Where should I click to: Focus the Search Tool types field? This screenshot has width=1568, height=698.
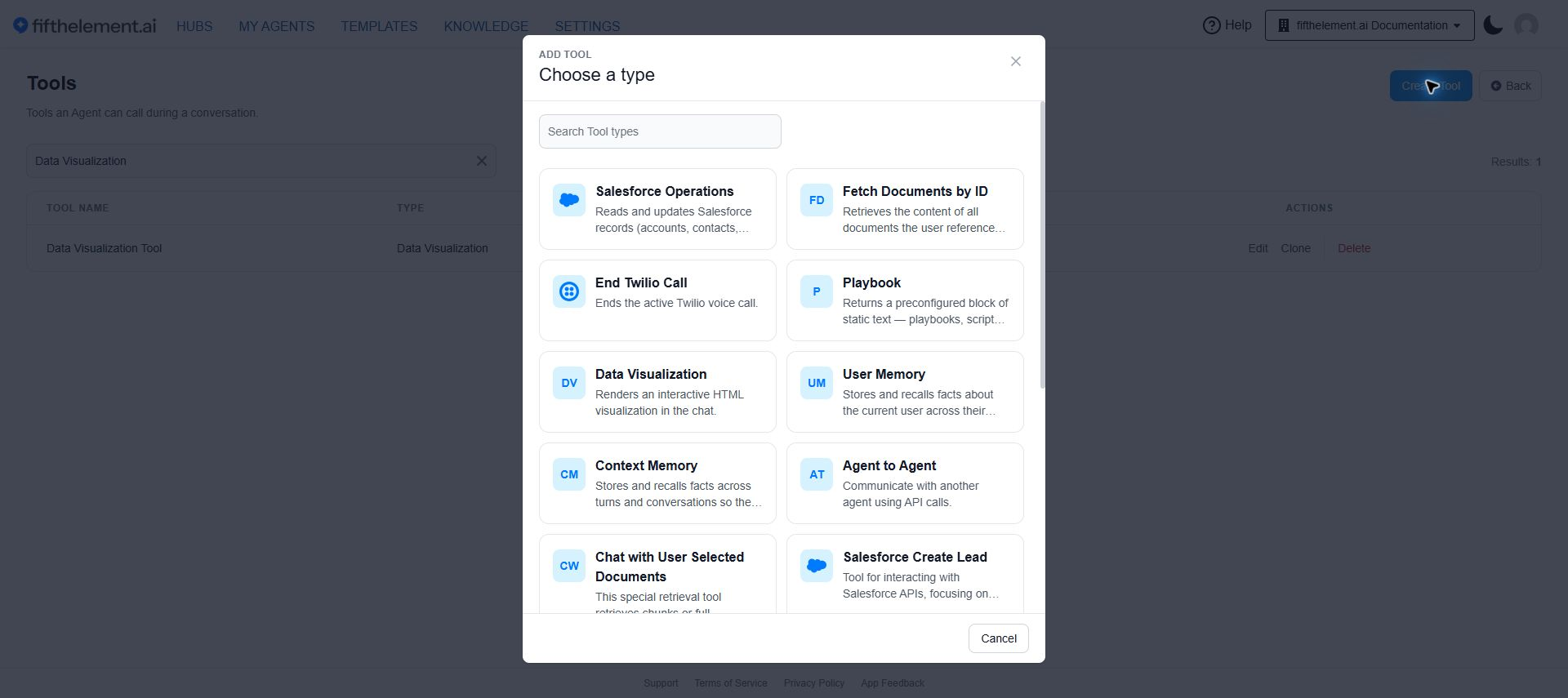click(660, 131)
